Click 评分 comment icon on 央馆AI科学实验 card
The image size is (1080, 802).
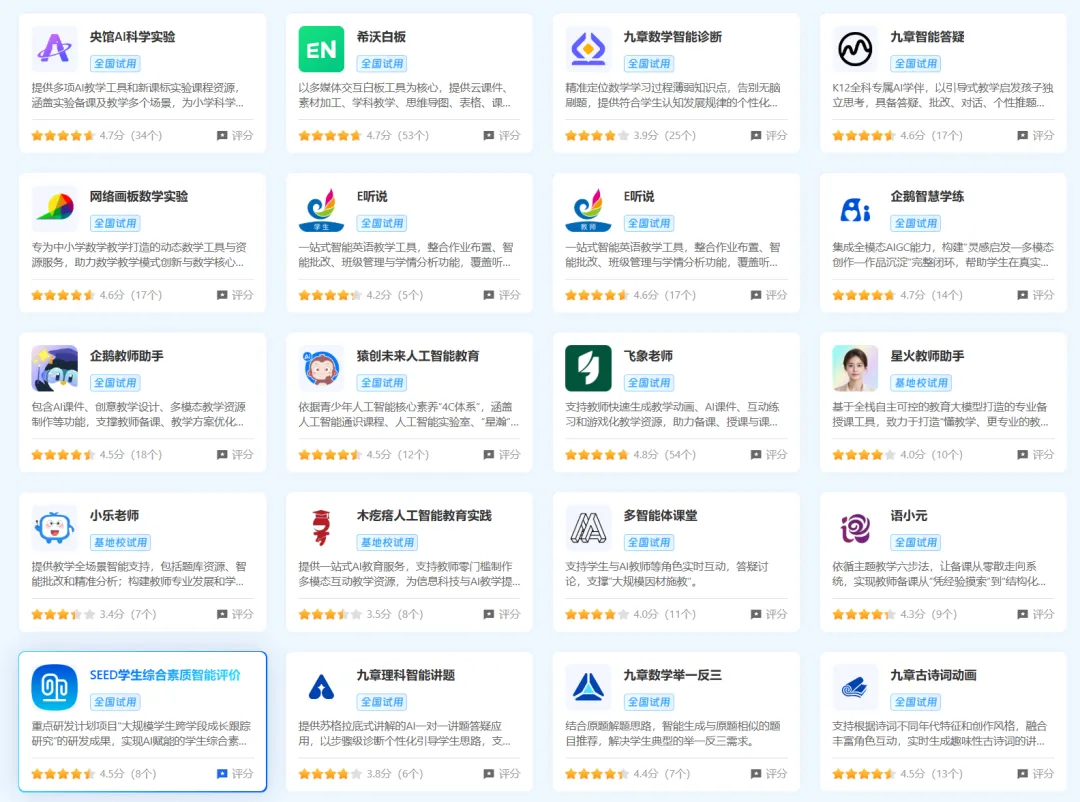tap(222, 135)
